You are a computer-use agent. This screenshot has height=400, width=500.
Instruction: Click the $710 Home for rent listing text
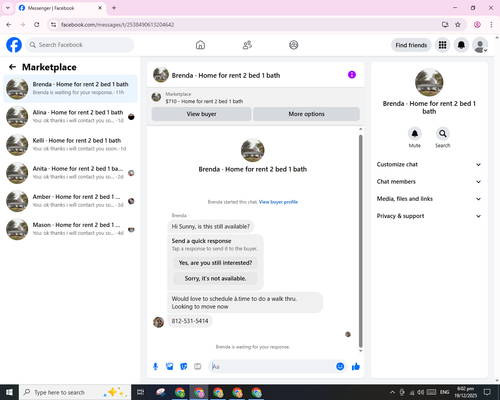204,101
